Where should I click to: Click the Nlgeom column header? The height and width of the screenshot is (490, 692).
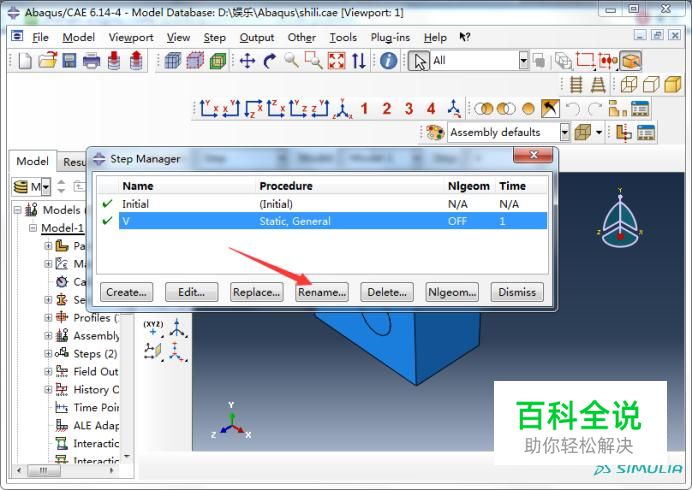tap(468, 186)
